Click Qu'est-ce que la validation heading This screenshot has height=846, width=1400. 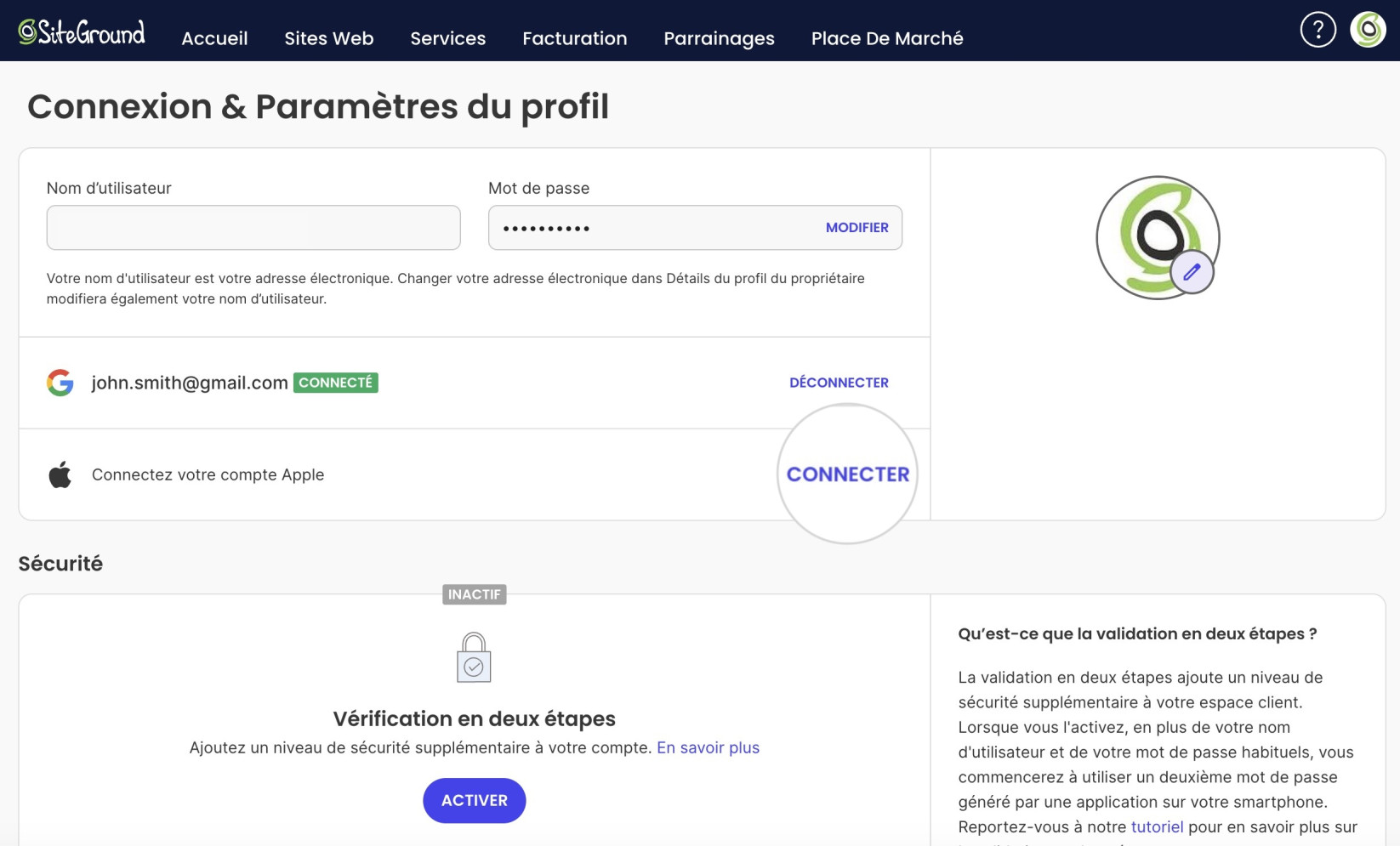pos(1137,633)
